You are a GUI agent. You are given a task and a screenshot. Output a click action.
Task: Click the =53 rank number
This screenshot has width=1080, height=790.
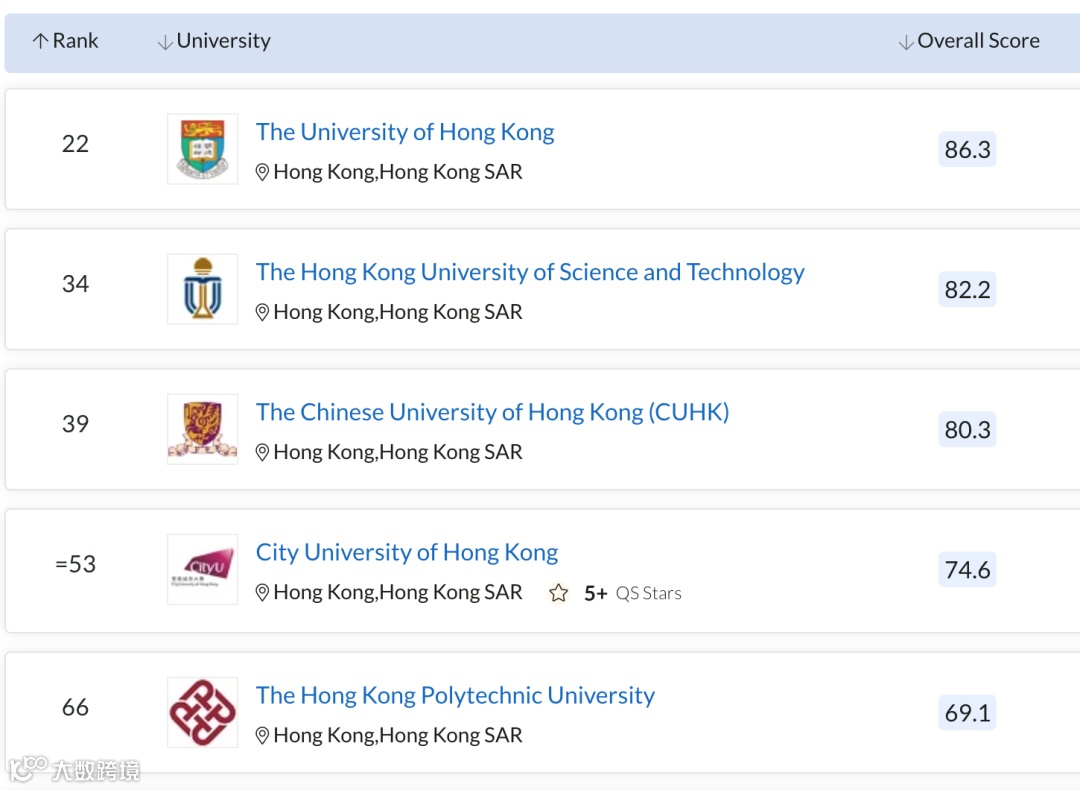click(76, 564)
